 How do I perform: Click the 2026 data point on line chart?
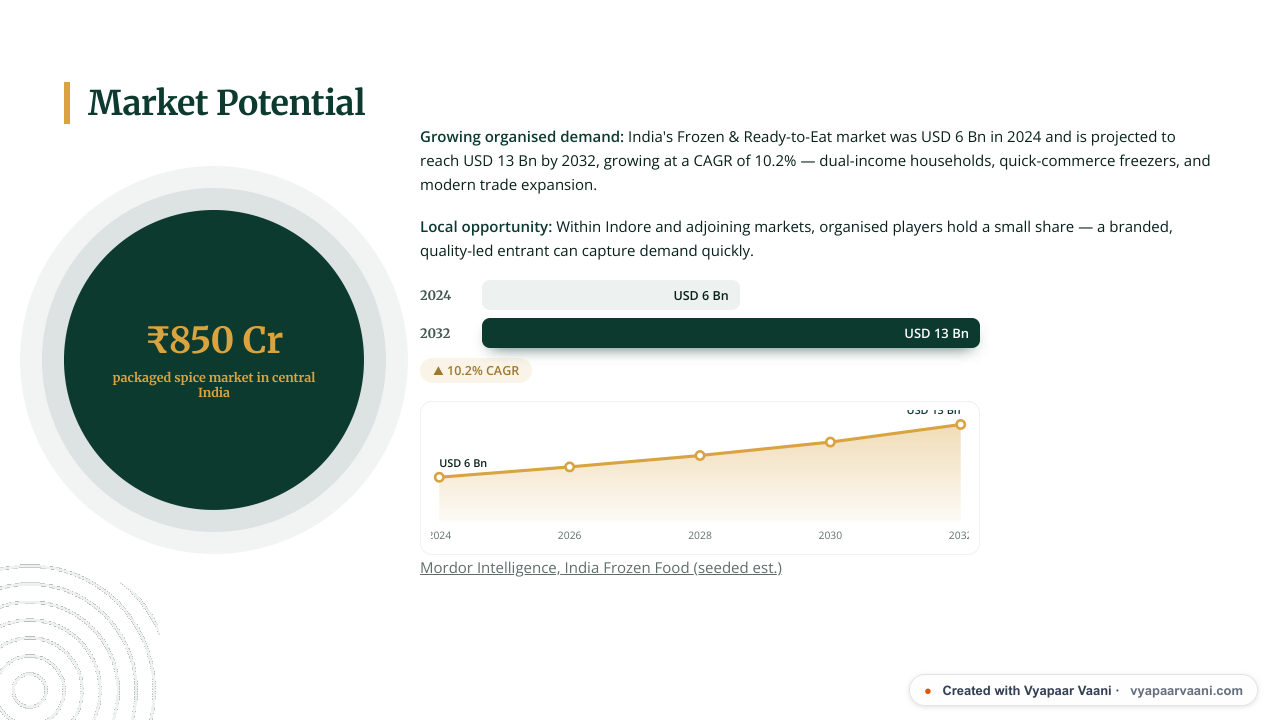click(x=569, y=467)
